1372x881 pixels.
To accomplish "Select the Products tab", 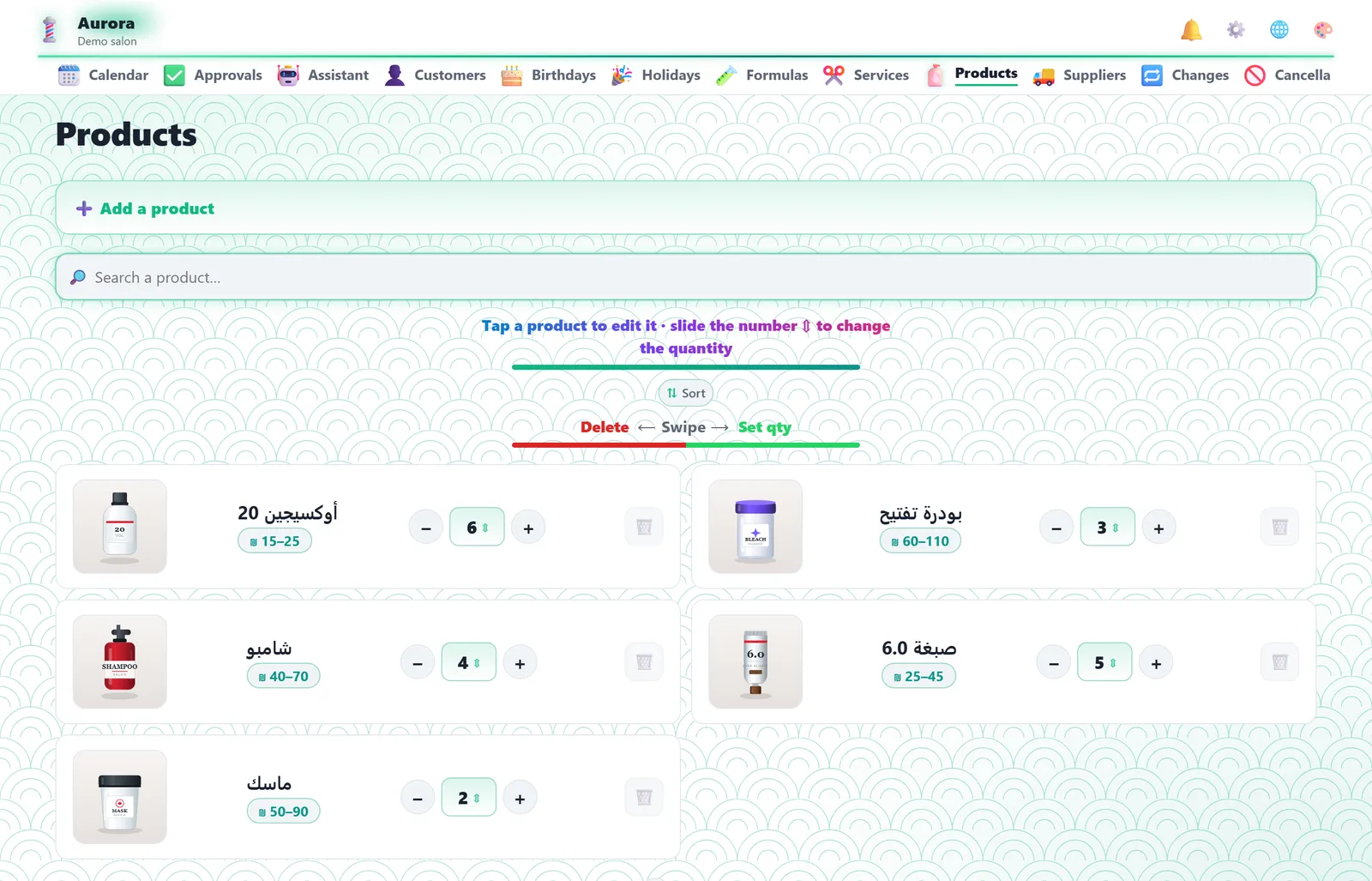I will [972, 75].
